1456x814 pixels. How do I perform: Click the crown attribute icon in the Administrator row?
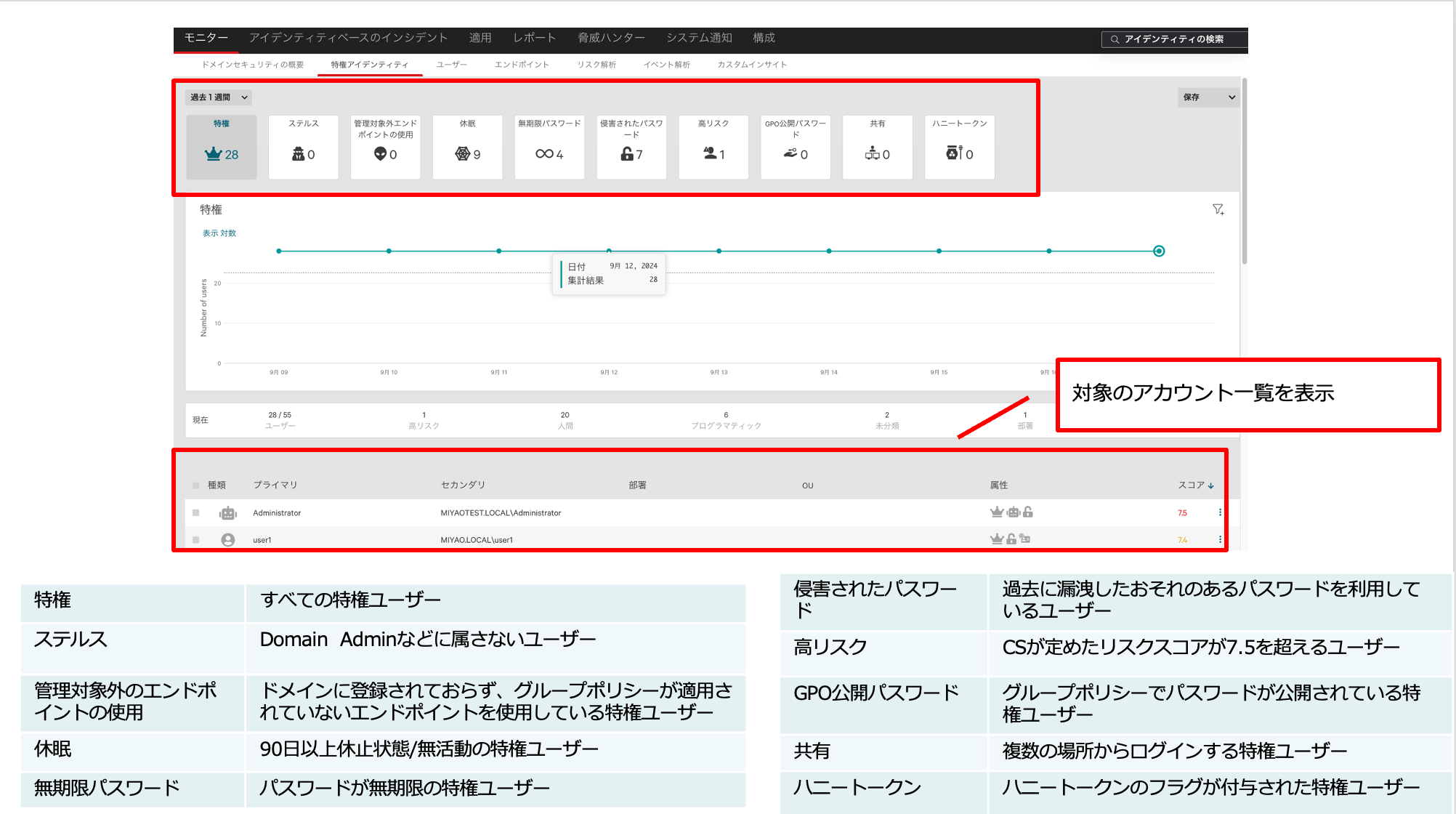pos(997,512)
